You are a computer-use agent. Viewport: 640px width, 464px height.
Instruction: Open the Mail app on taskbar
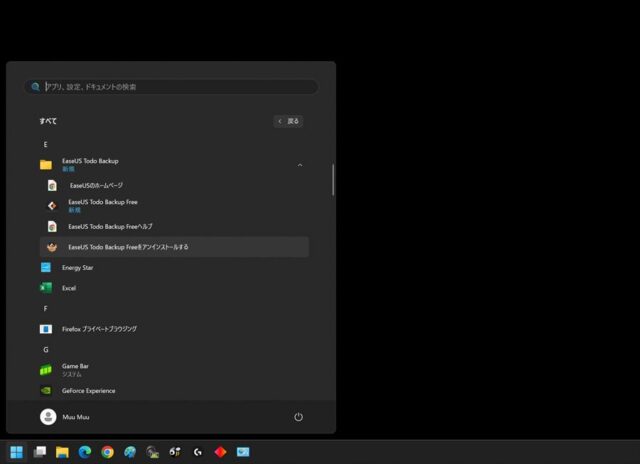point(243,452)
